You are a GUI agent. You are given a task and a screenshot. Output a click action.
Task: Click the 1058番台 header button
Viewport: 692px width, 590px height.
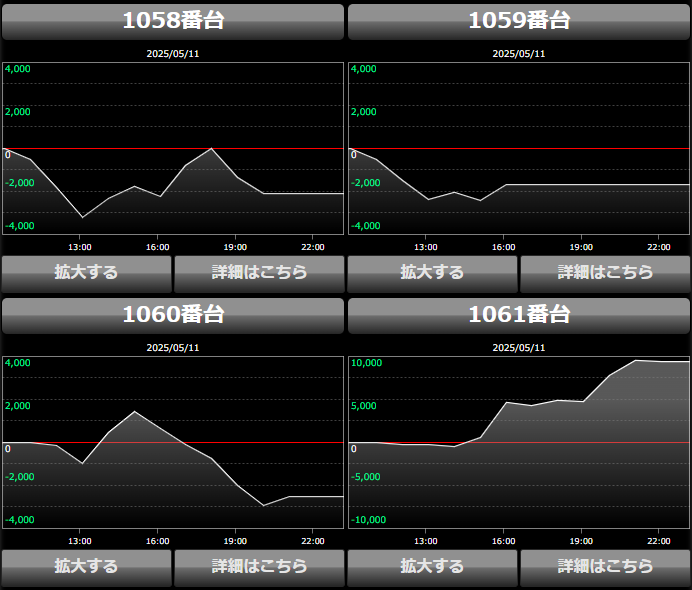(173, 22)
